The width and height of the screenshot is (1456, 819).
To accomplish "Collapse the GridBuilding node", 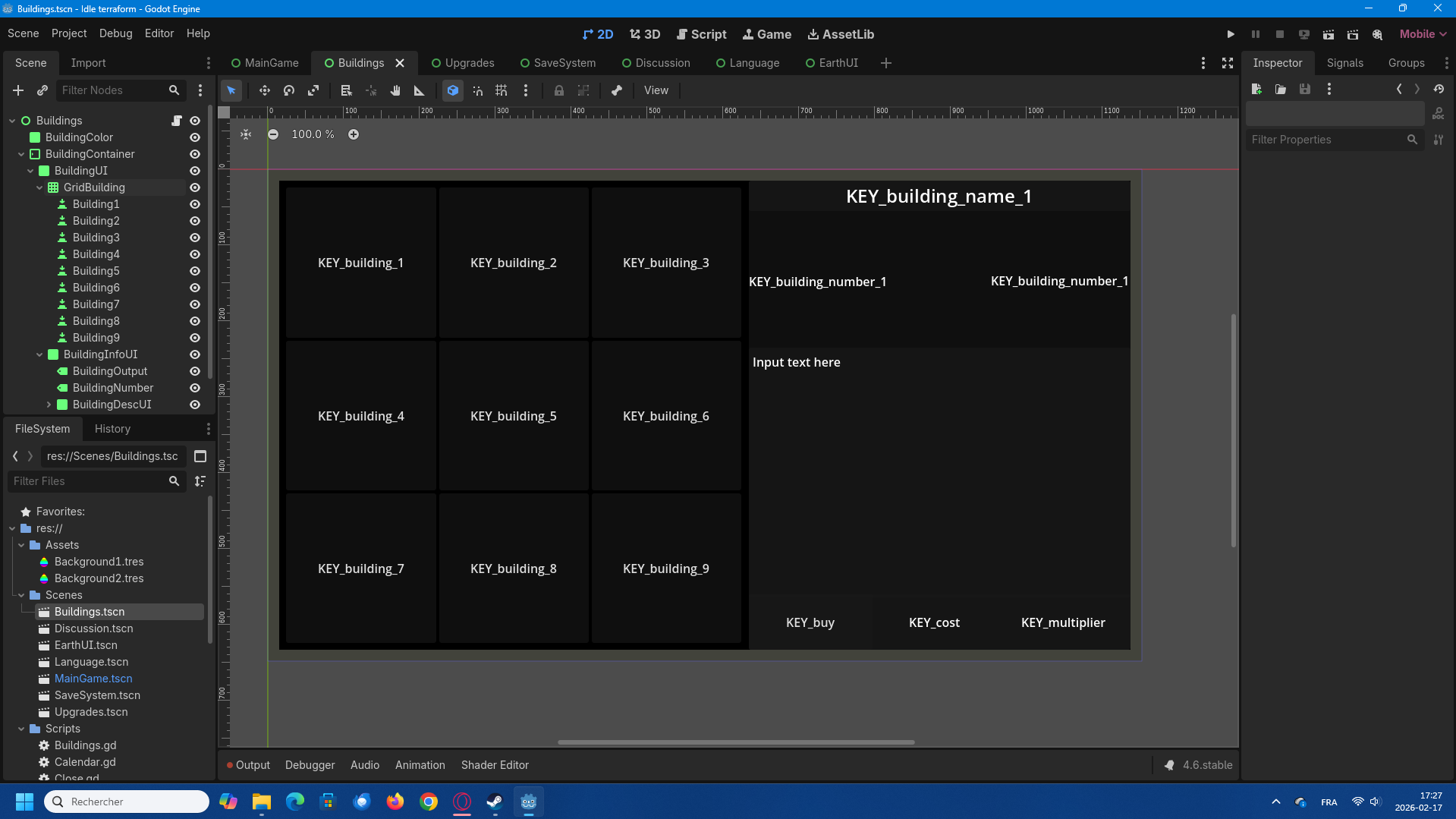I will tap(39, 187).
